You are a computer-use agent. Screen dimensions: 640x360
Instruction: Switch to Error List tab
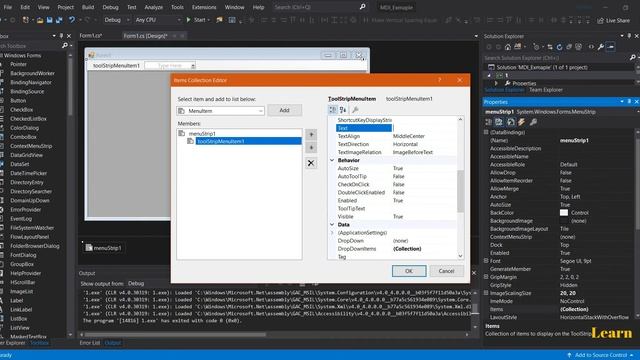click(90, 343)
